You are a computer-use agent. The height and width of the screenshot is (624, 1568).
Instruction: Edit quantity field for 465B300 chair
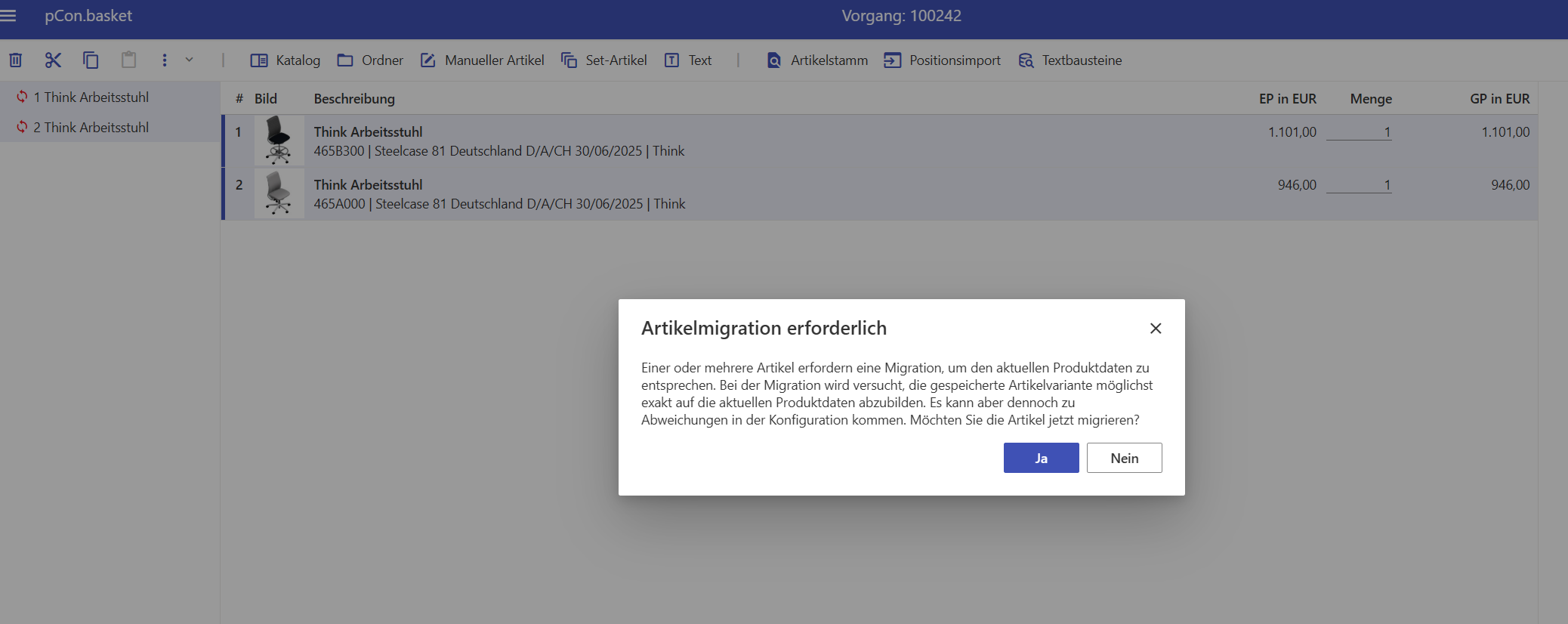click(1359, 132)
